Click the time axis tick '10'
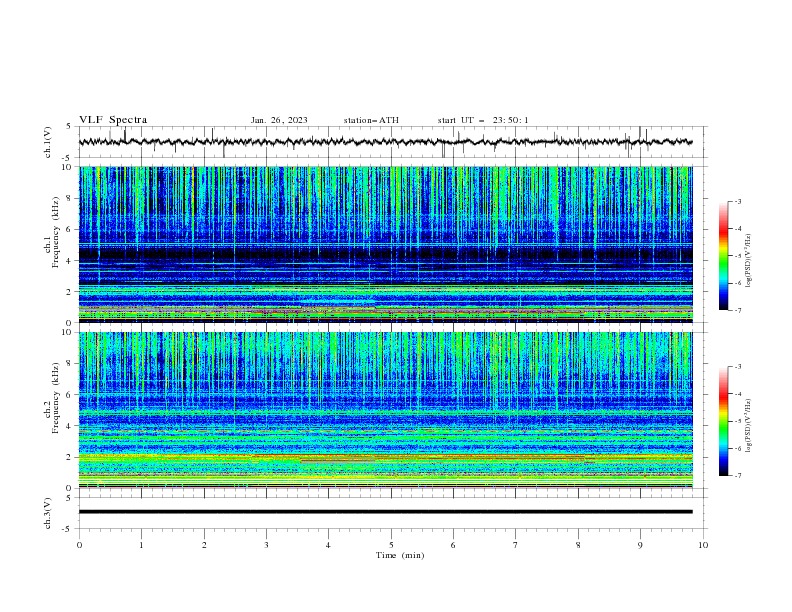 (703, 545)
